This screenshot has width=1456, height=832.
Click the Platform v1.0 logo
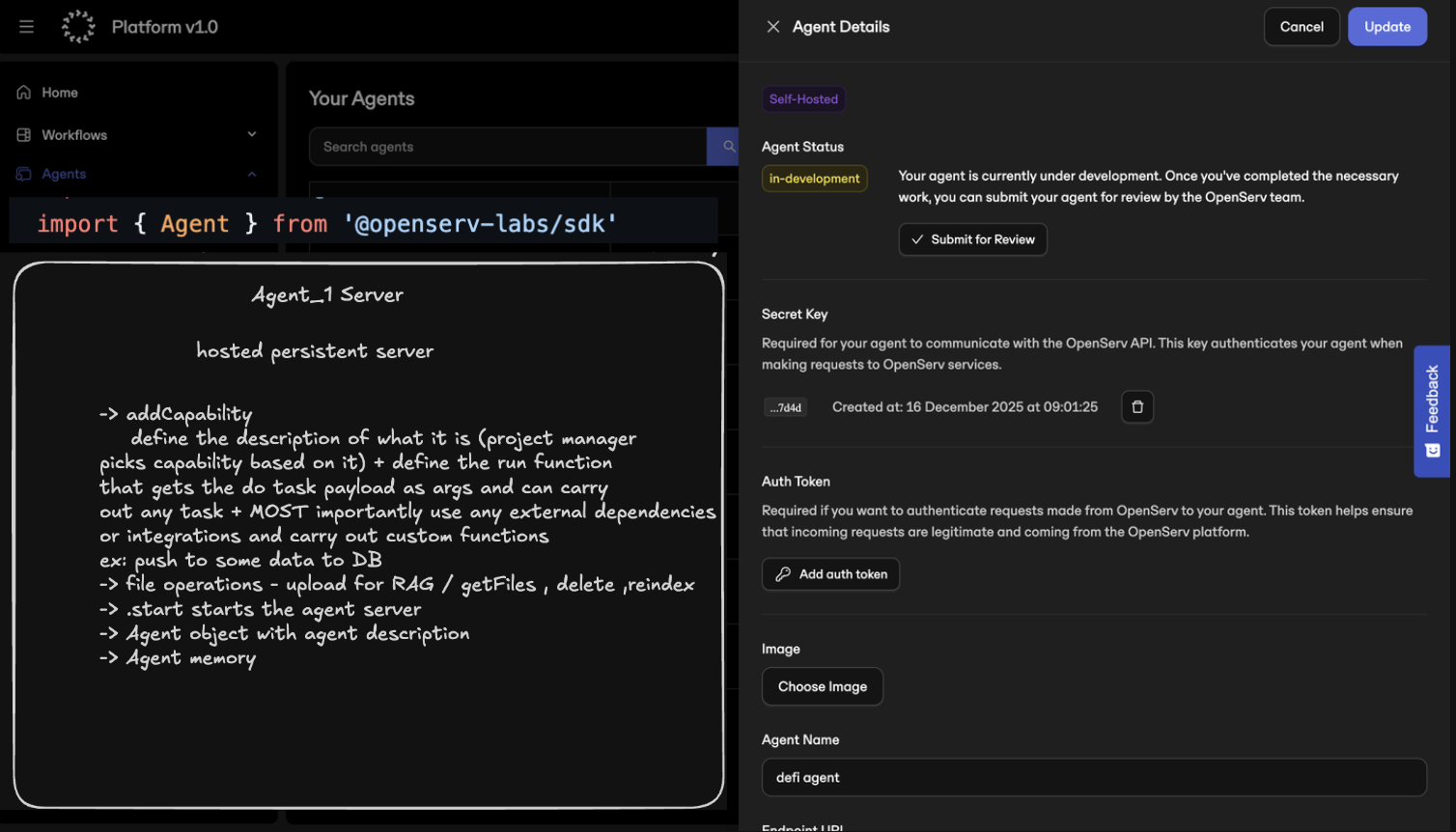(x=78, y=27)
